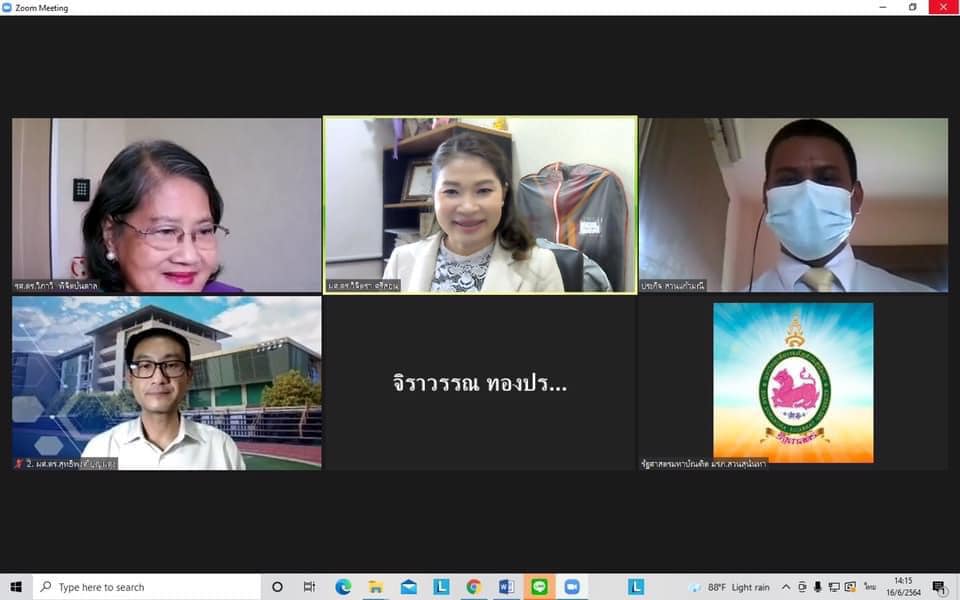Open File Explorer from the taskbar
960x600 pixels.
point(376,587)
